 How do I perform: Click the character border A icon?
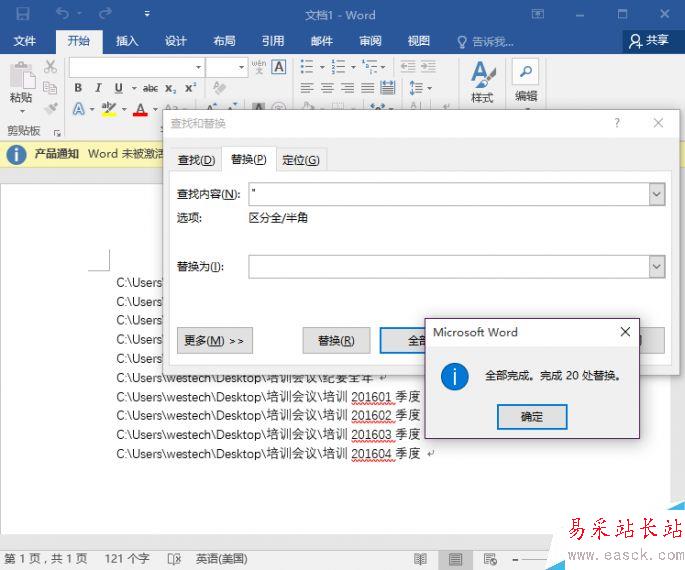tap(279, 67)
